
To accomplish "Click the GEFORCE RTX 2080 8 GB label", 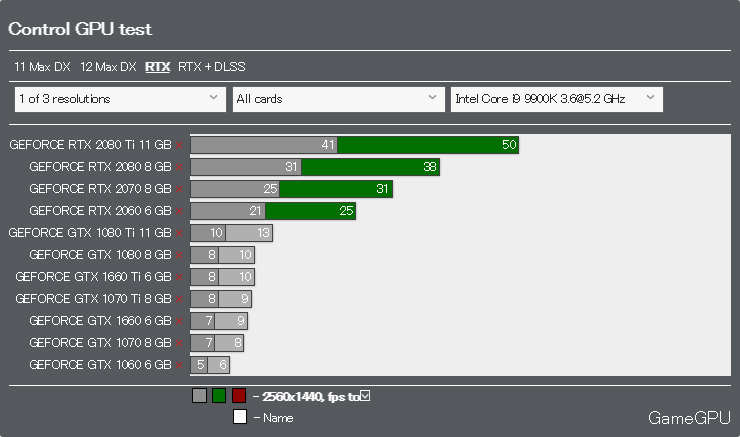I will 100,167.
